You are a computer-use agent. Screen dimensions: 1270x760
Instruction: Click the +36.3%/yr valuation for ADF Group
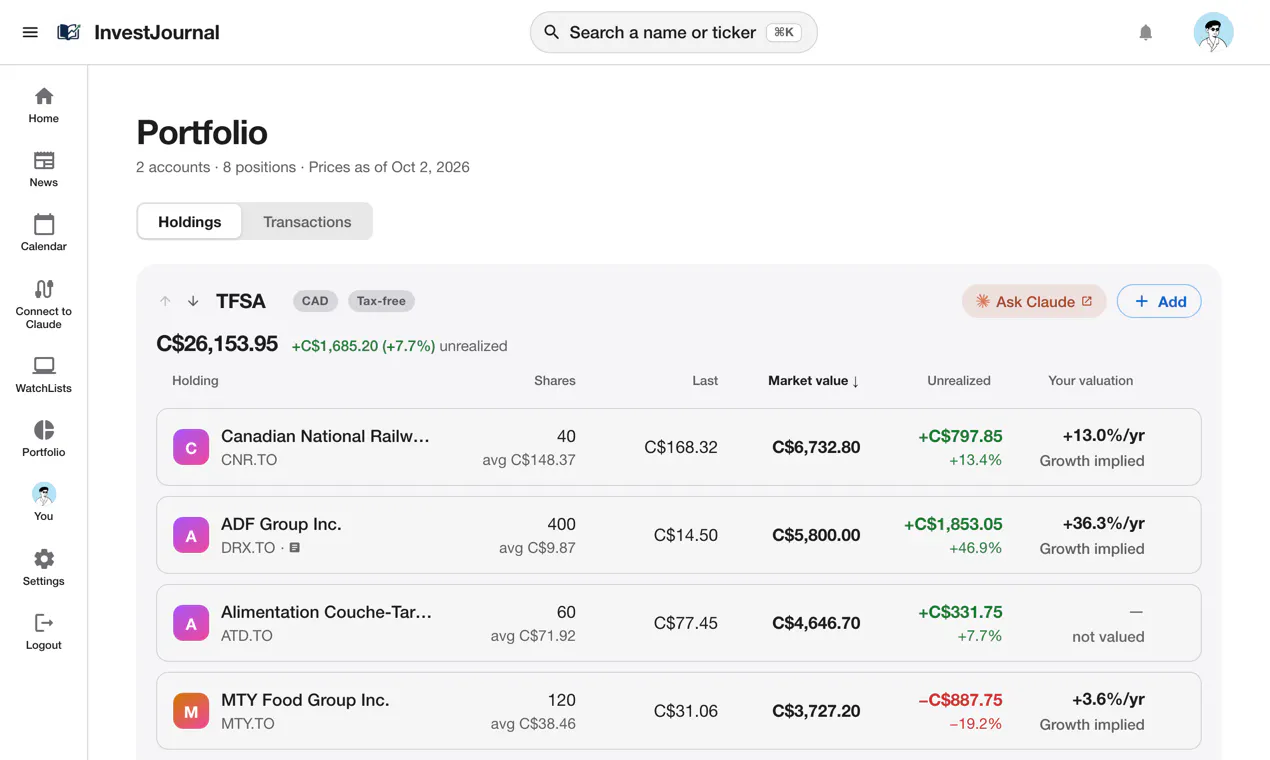[x=1103, y=523]
